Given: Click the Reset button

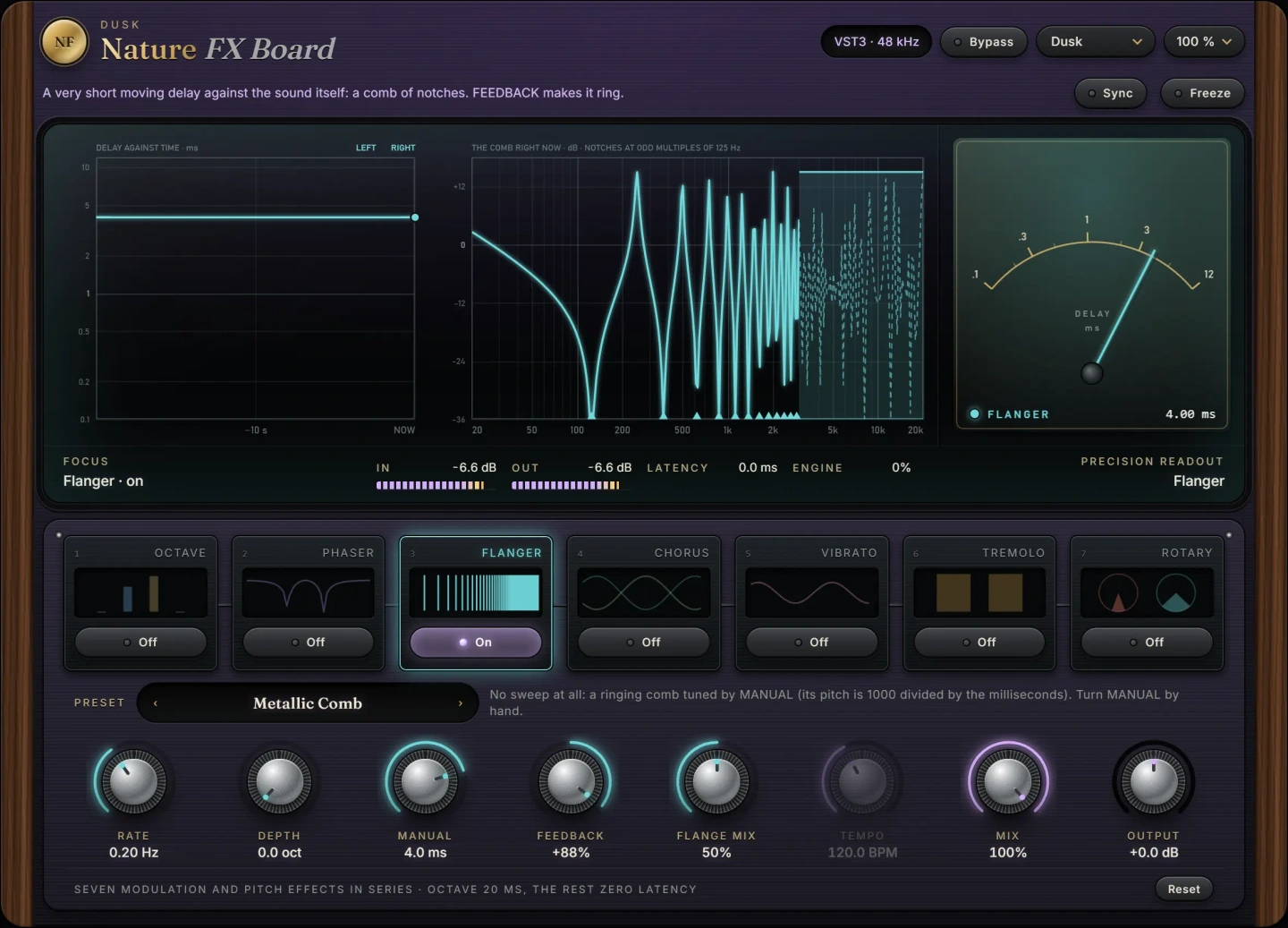Looking at the screenshot, I should 1183,889.
